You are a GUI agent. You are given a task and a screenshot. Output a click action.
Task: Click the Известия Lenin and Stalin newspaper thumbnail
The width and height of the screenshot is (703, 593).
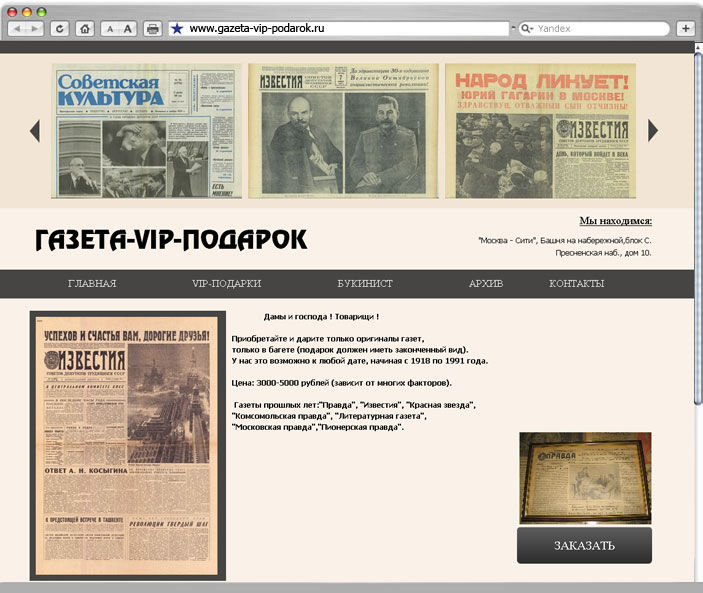tap(343, 131)
